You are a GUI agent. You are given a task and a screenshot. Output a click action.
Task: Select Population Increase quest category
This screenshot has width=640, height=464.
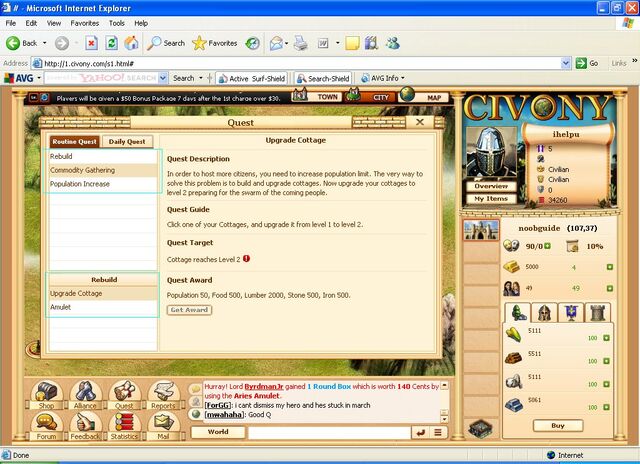coord(103,184)
